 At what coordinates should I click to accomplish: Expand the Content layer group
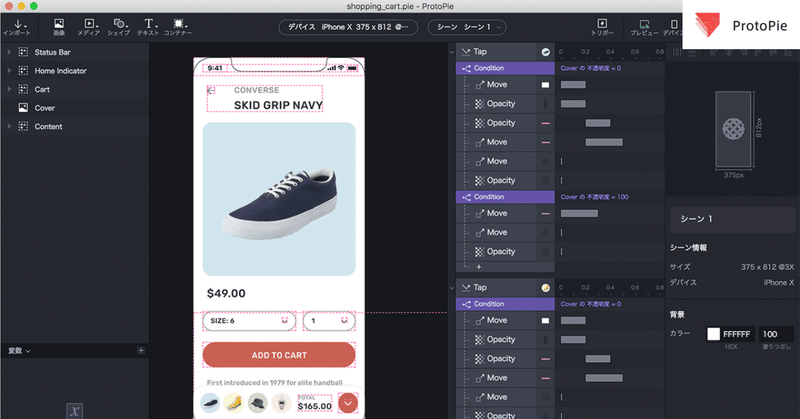click(x=9, y=127)
